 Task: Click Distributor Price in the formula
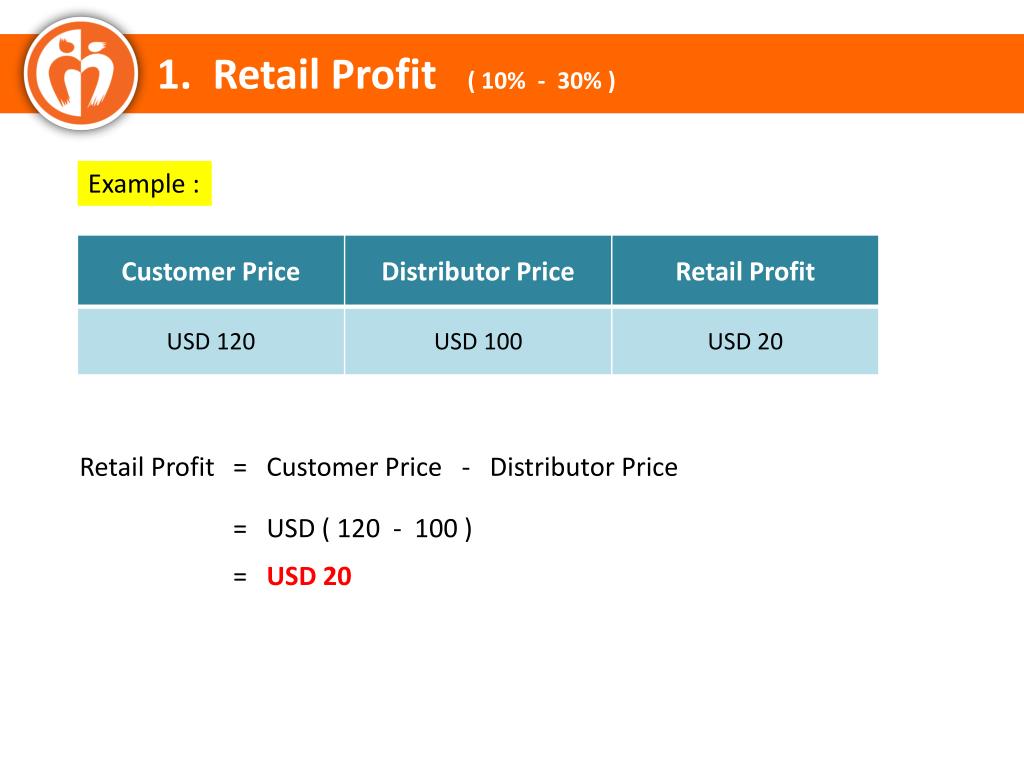pos(584,468)
